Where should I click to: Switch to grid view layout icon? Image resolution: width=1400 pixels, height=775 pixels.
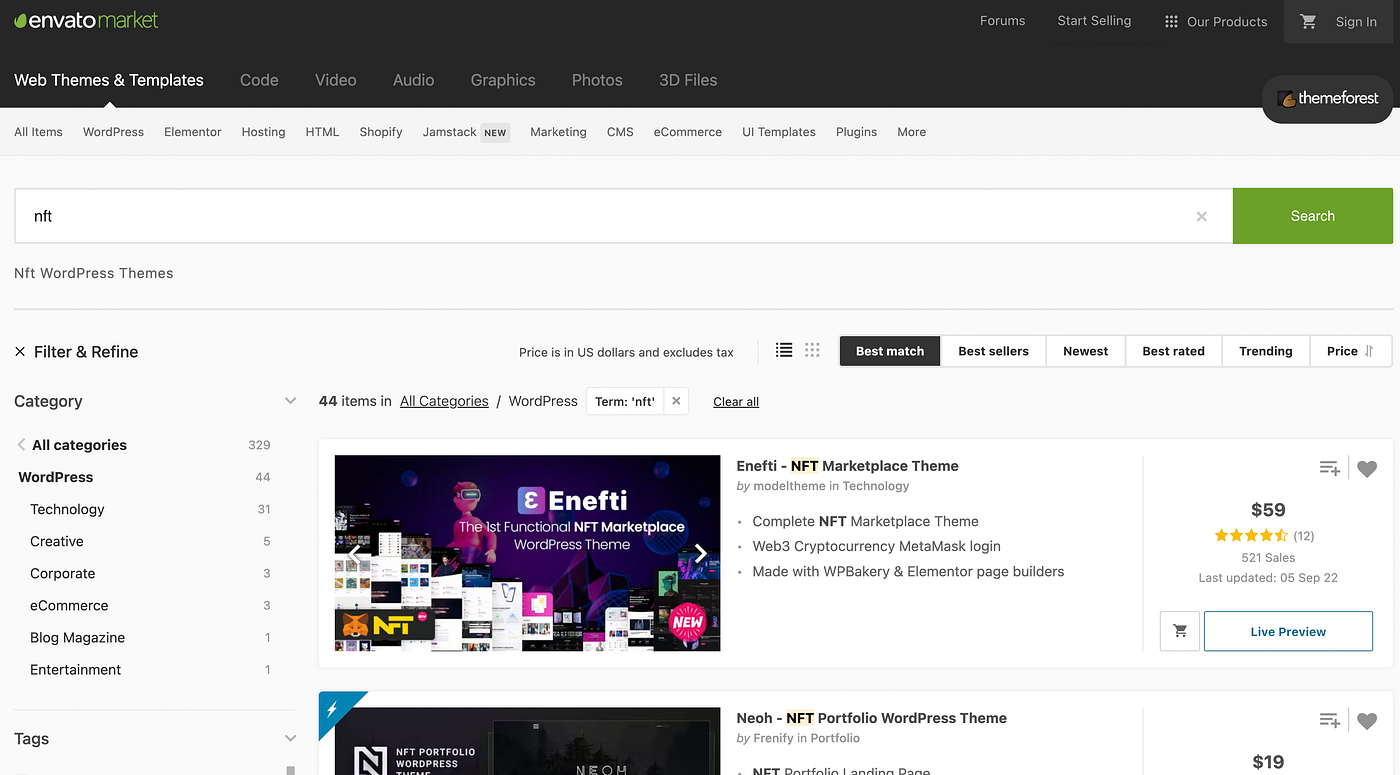click(x=812, y=350)
